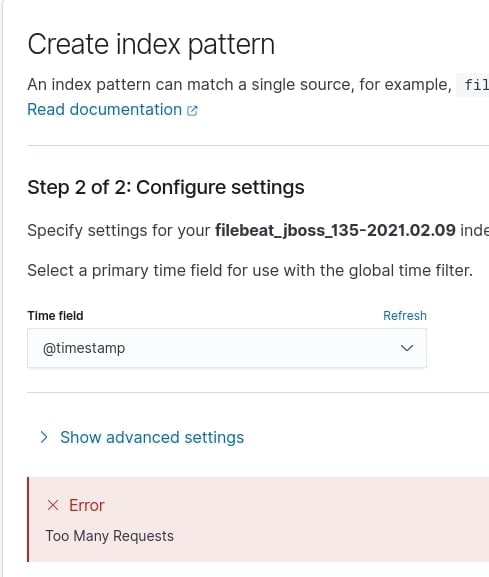Click the time field dropdown chevron arrow
489x577 pixels.
tap(407, 348)
